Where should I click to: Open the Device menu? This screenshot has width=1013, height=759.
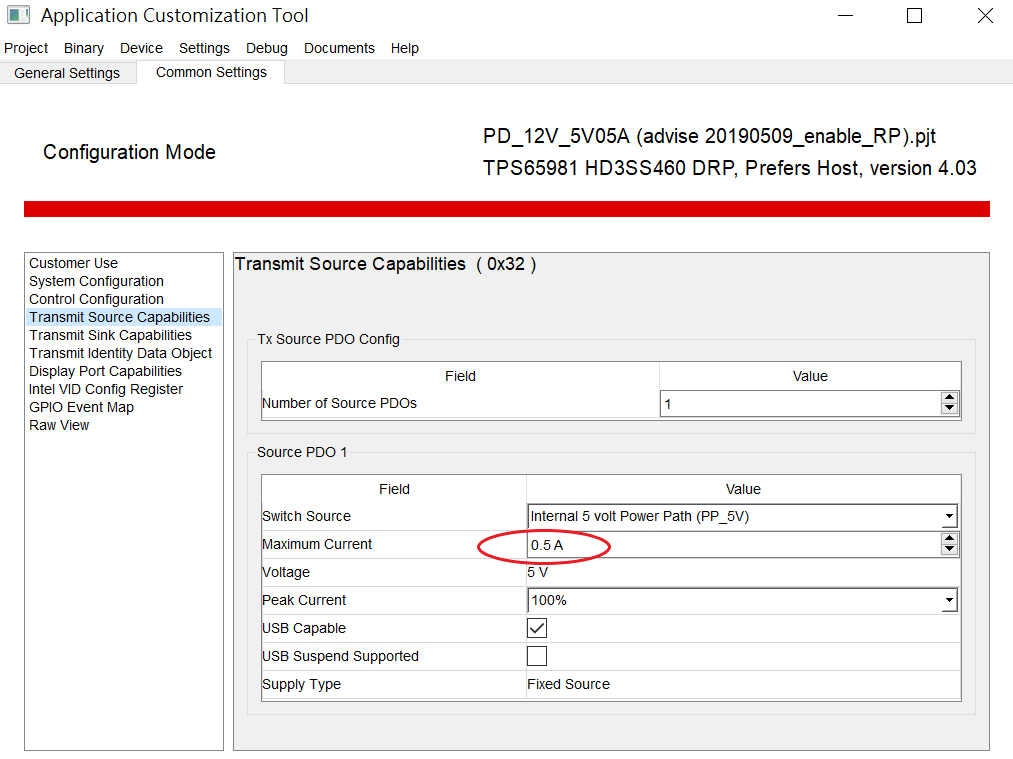click(x=141, y=48)
